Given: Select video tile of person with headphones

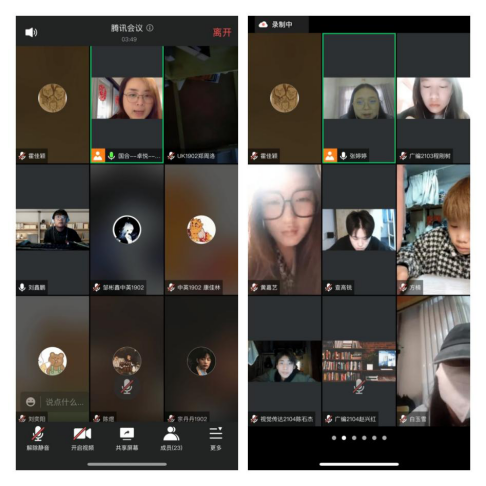Looking at the screenshot, I should point(52,230).
